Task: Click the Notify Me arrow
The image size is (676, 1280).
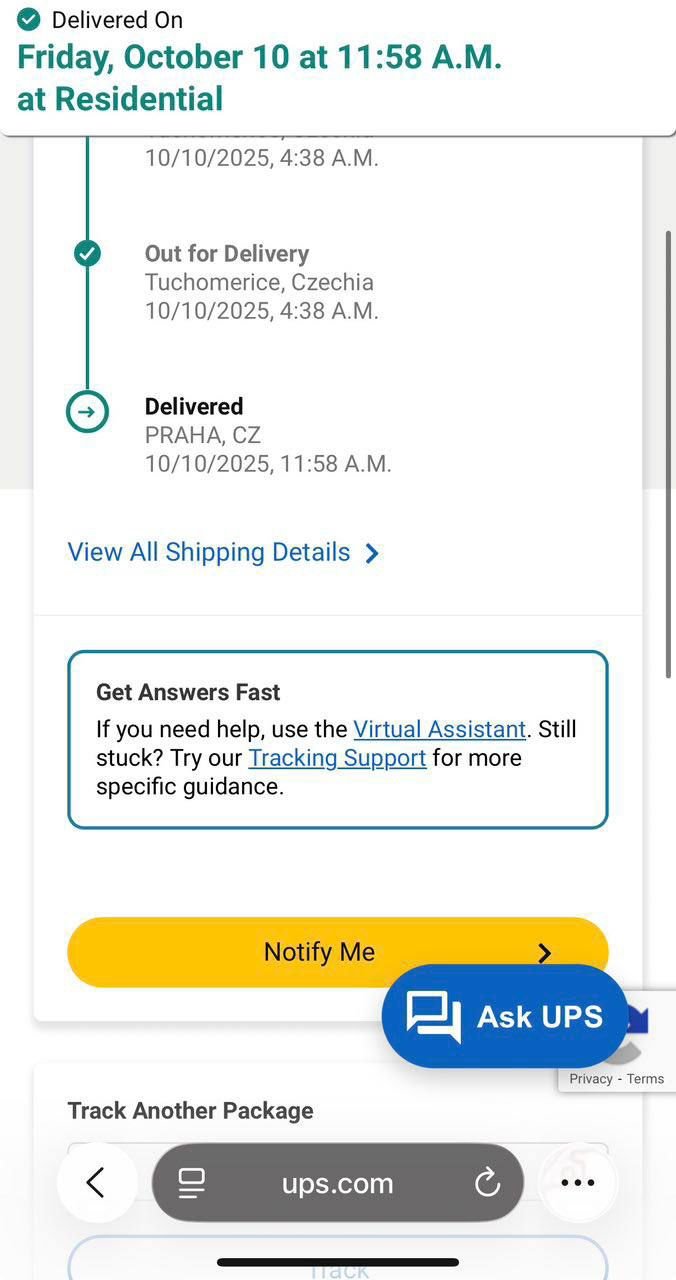Action: pos(544,953)
